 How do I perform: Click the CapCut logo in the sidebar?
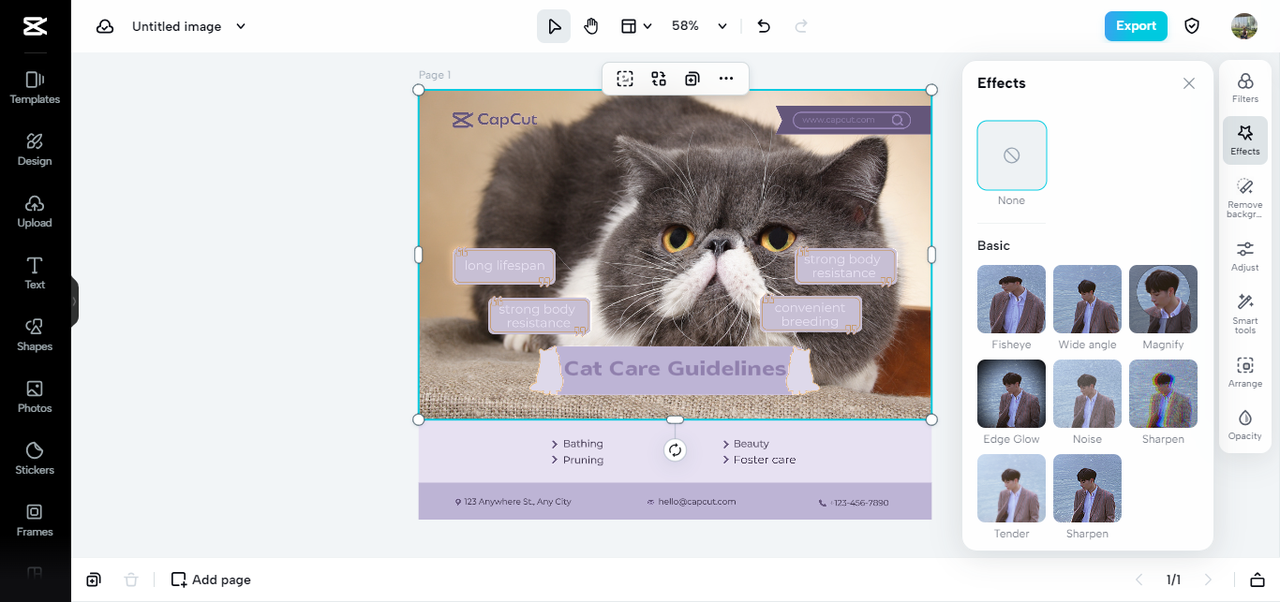(x=35, y=26)
